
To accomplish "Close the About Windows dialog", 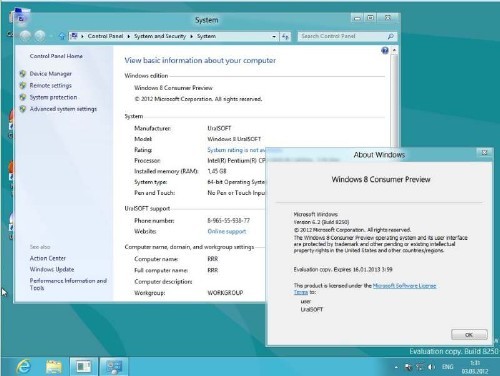I will click(x=484, y=153).
